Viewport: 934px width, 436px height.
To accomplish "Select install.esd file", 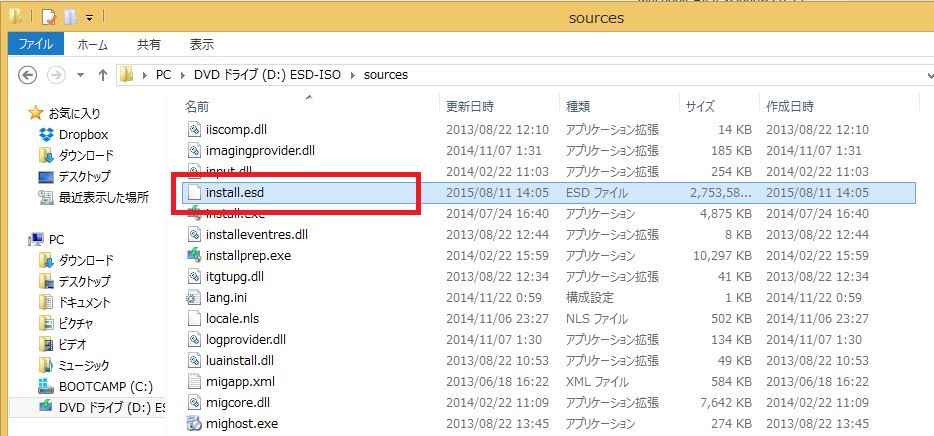I will (x=234, y=192).
